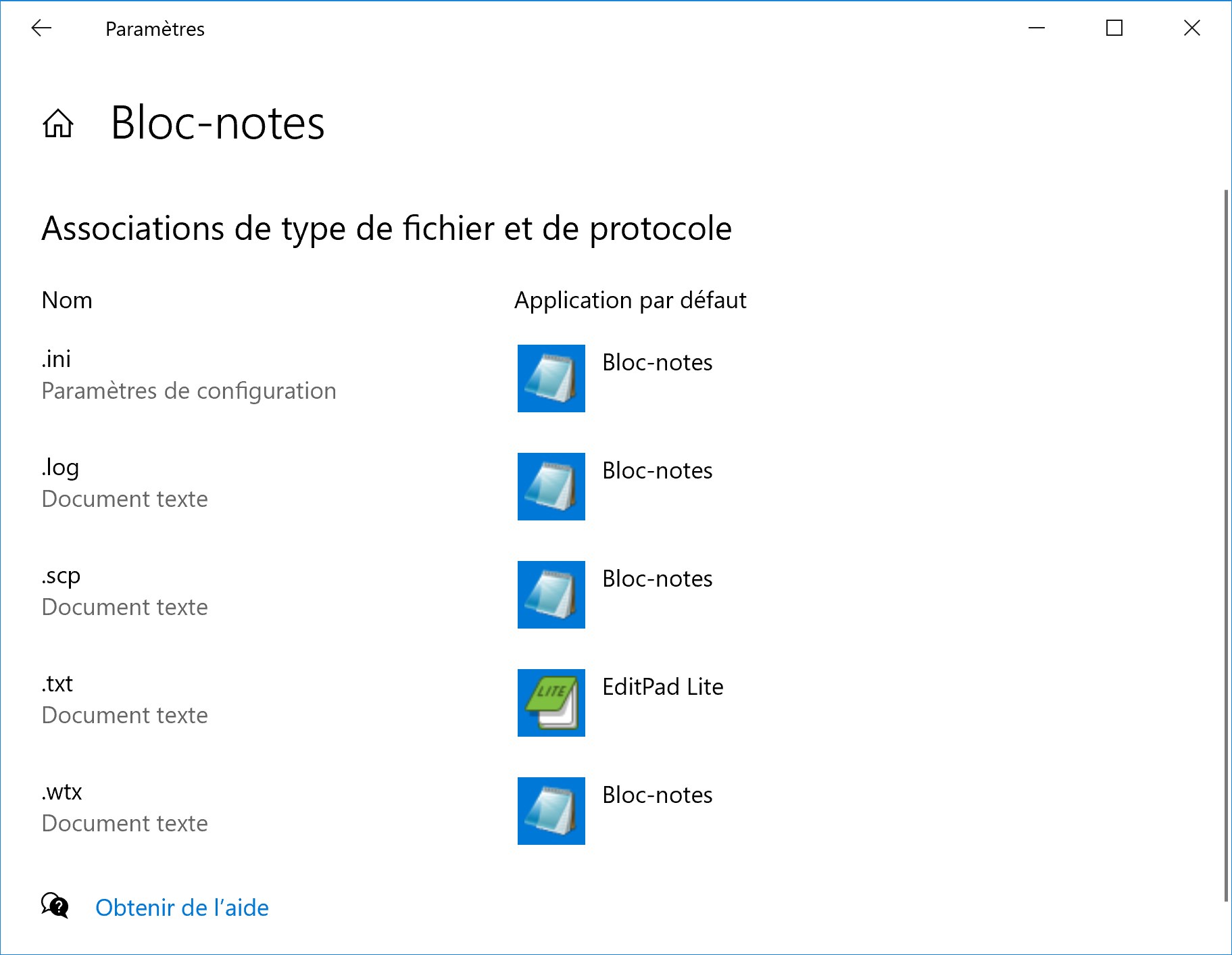Navigate back with the arrow icon
The image size is (1232, 955).
[41, 28]
